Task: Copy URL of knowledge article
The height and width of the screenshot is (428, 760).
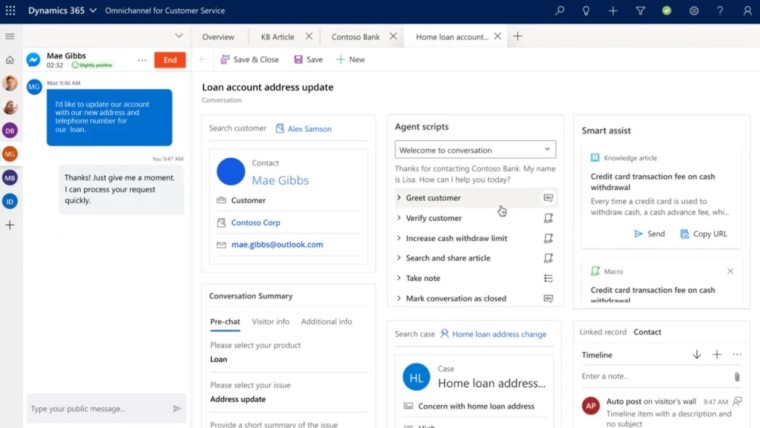Action: point(703,234)
